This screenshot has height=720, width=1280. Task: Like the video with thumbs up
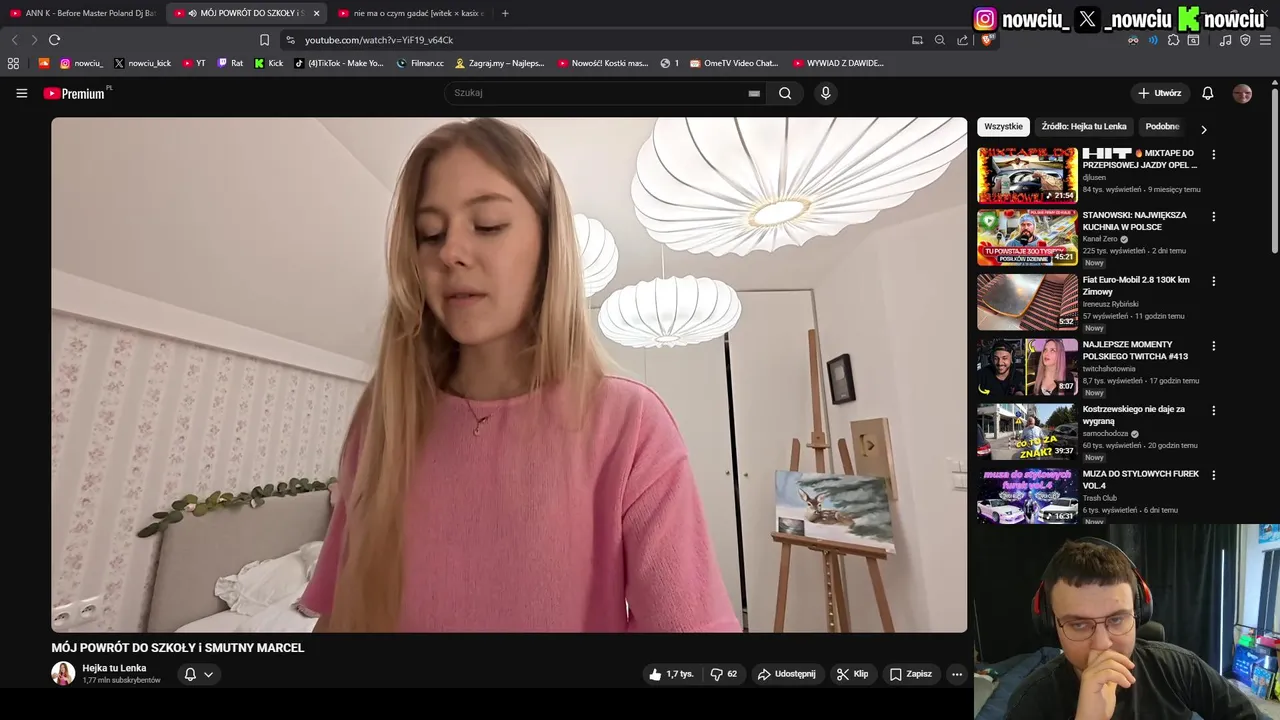click(671, 674)
